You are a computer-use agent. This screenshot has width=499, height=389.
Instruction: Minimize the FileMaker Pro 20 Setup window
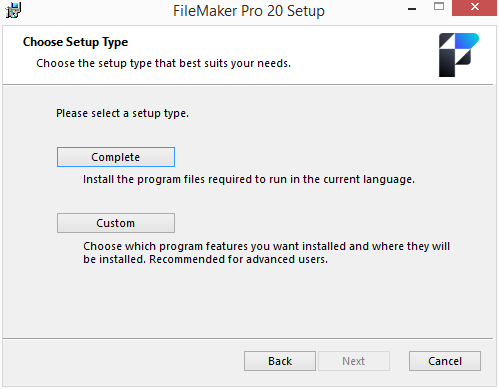point(412,9)
